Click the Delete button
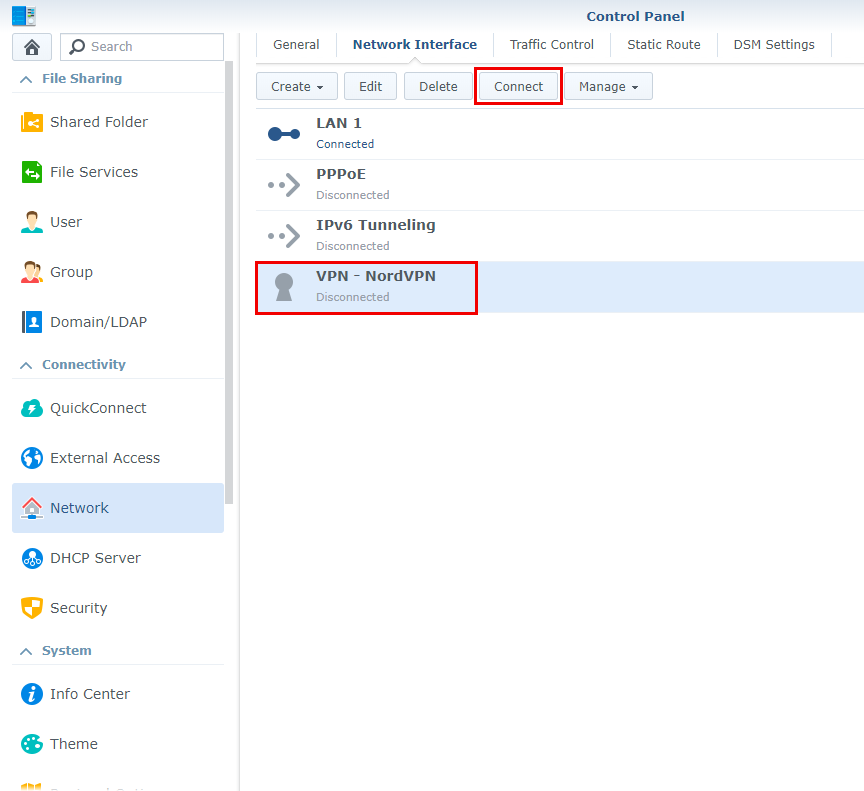 [438, 87]
